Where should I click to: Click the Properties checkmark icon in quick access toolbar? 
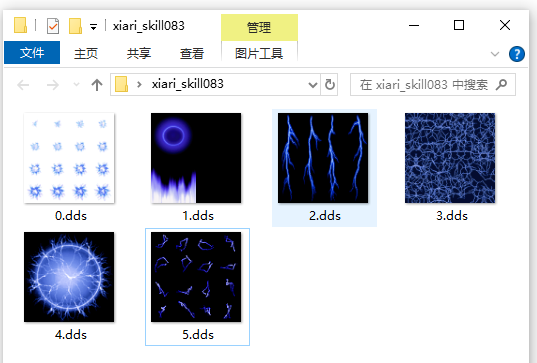pyautogui.click(x=53, y=26)
